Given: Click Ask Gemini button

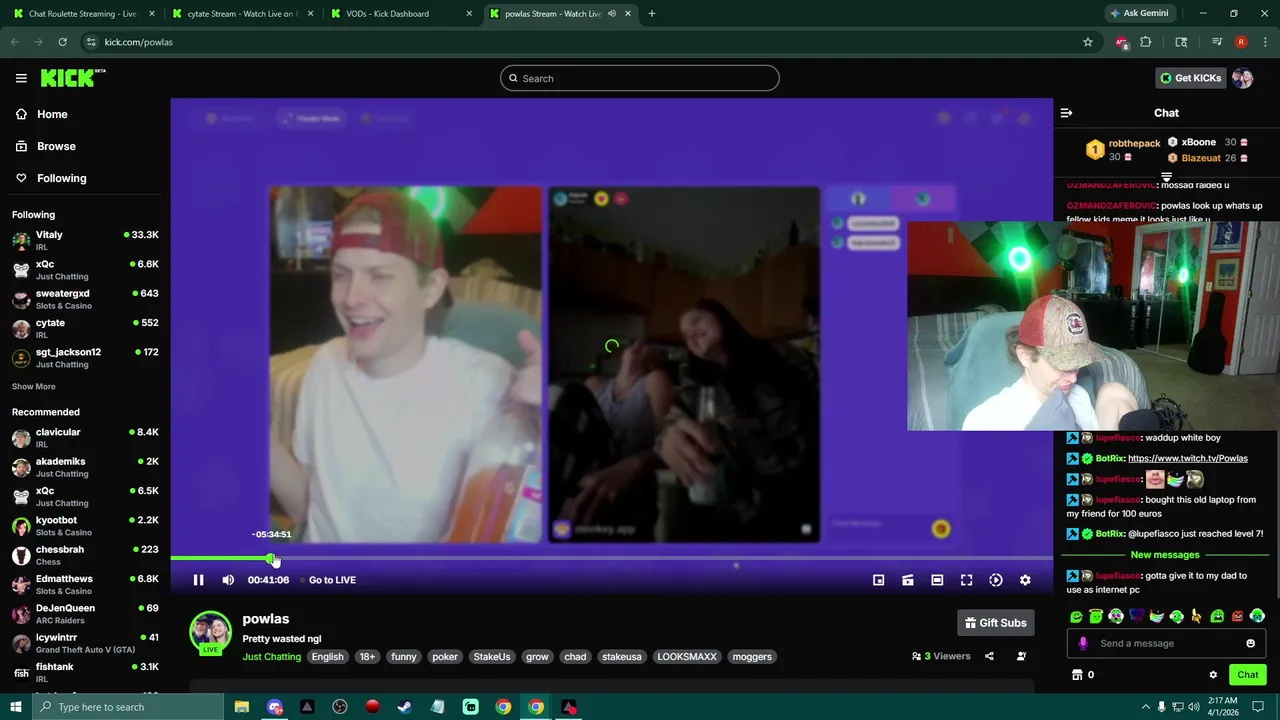Looking at the screenshot, I should (x=1139, y=14).
